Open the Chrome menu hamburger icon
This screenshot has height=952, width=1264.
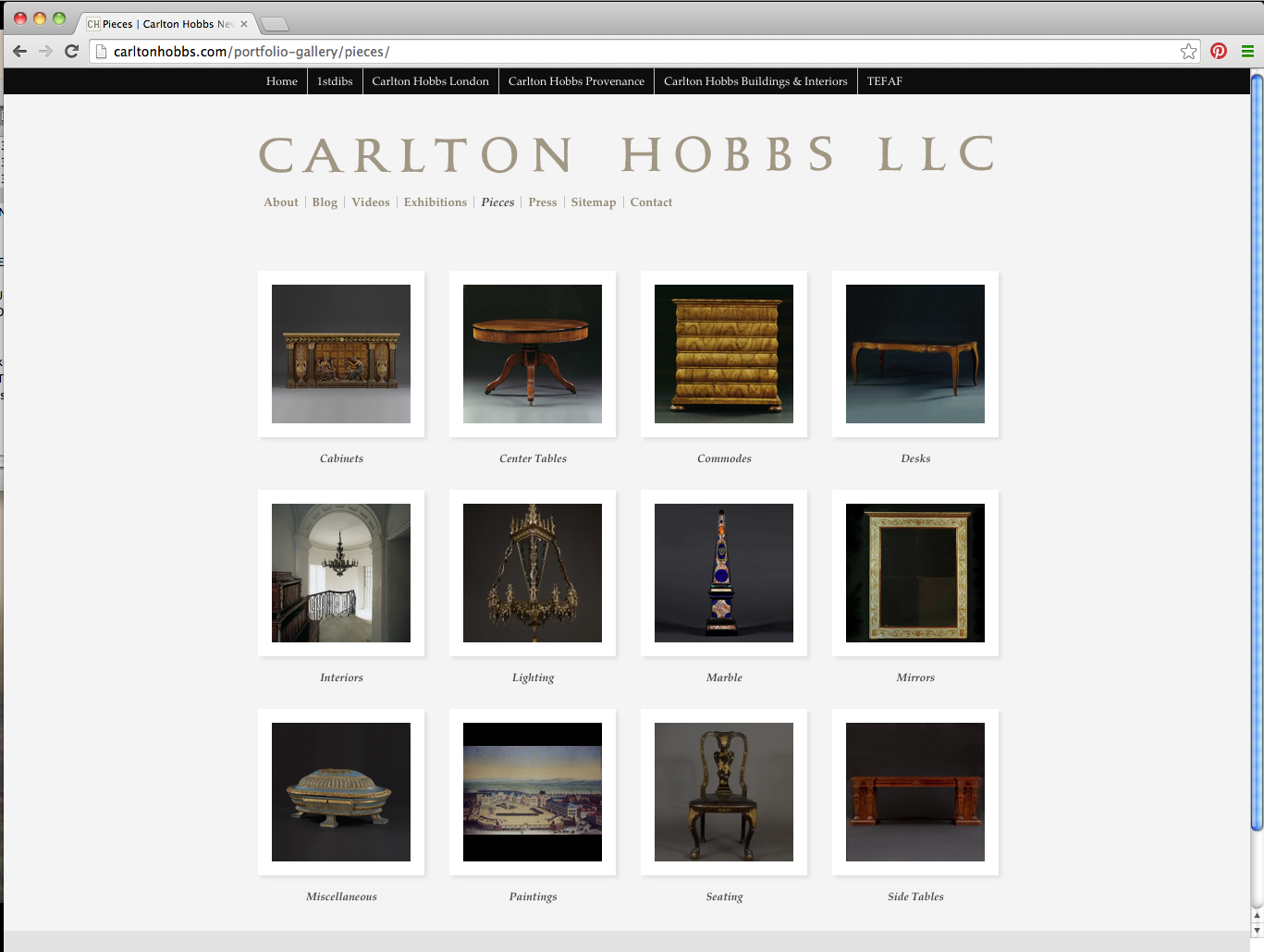[x=1247, y=52]
